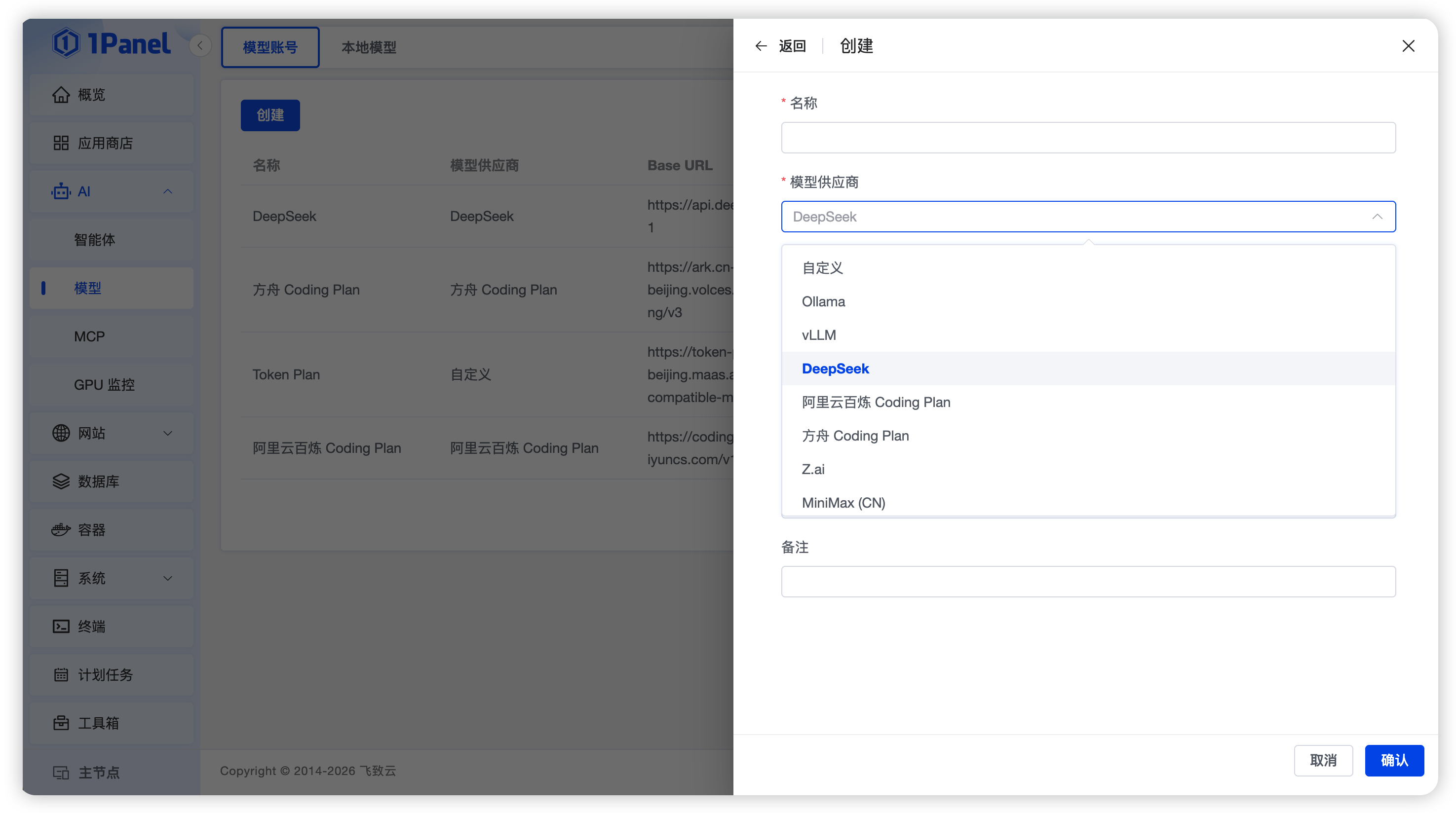This screenshot has width=1456, height=813.
Task: Choose DeepSeek from the provider list
Action: (x=1088, y=369)
